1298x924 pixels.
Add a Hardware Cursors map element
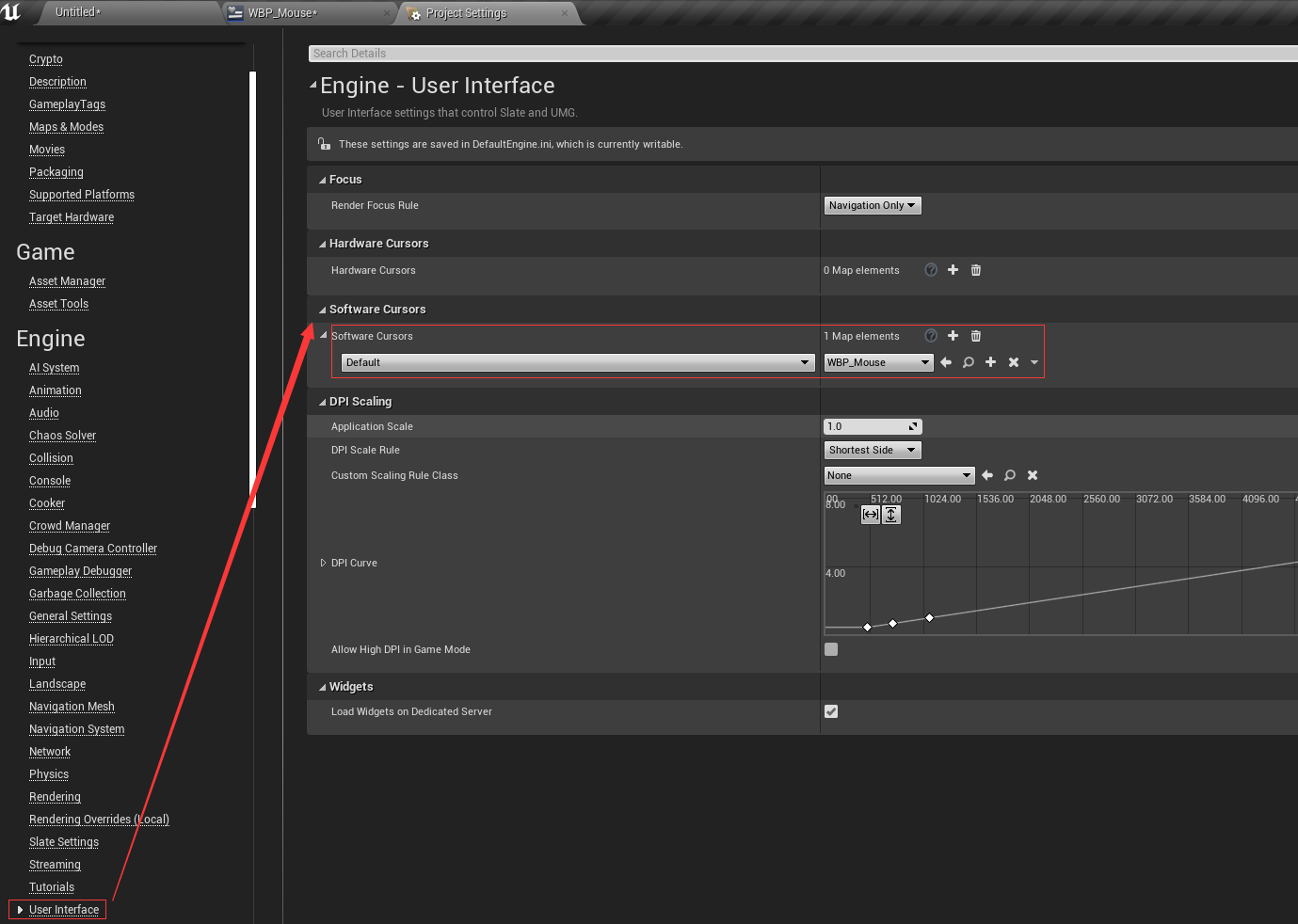953,270
